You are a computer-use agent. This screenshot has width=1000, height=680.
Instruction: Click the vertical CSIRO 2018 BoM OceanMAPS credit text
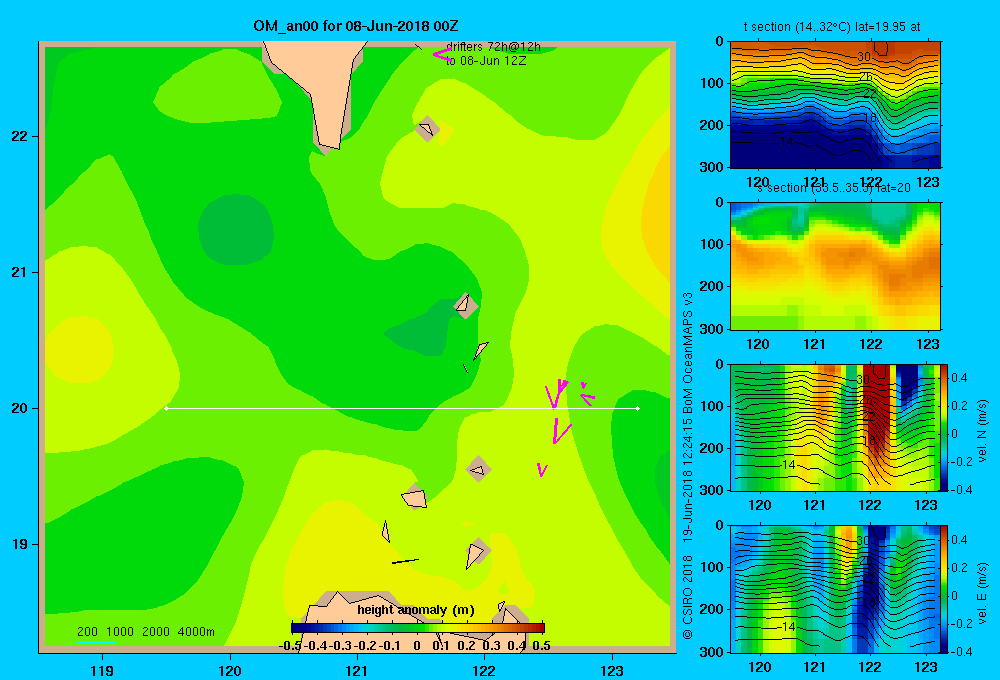pos(688,466)
